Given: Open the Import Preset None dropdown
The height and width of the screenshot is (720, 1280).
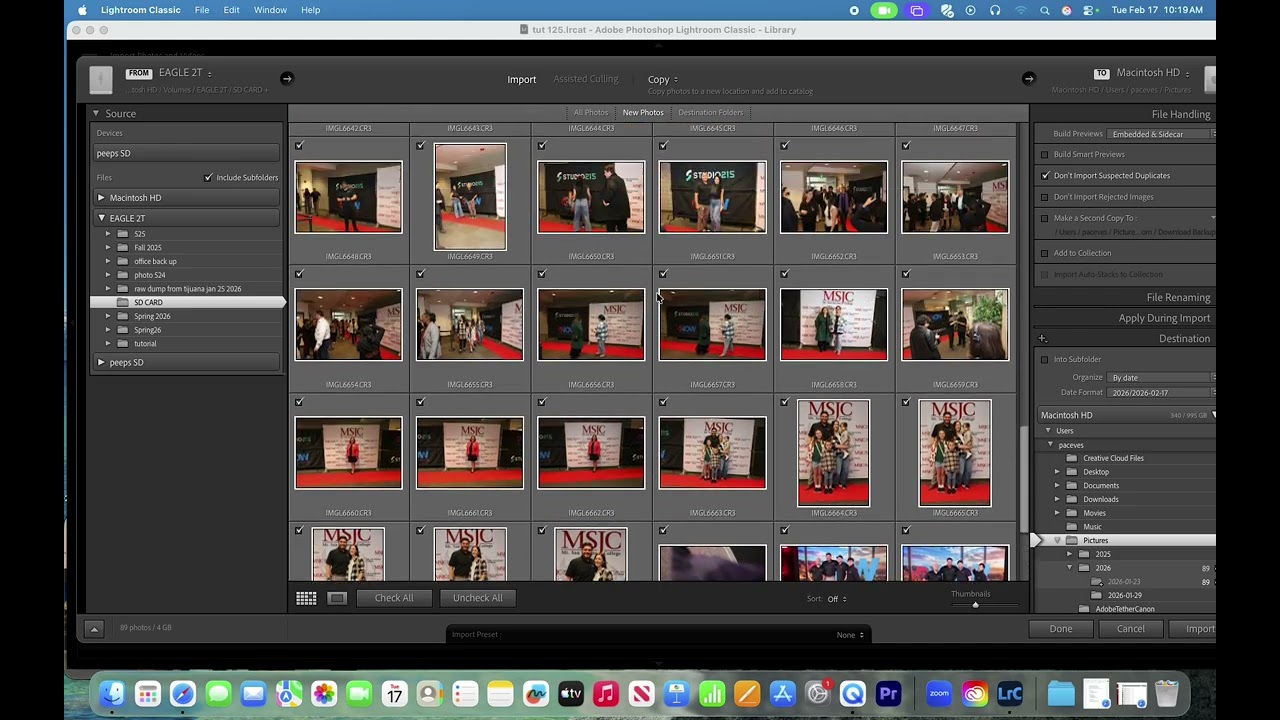Looking at the screenshot, I should click(850, 635).
